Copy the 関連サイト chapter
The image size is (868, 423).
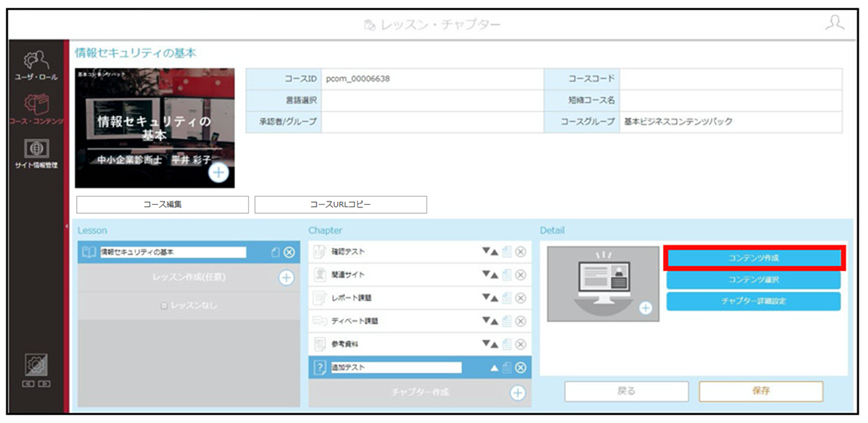[x=506, y=275]
